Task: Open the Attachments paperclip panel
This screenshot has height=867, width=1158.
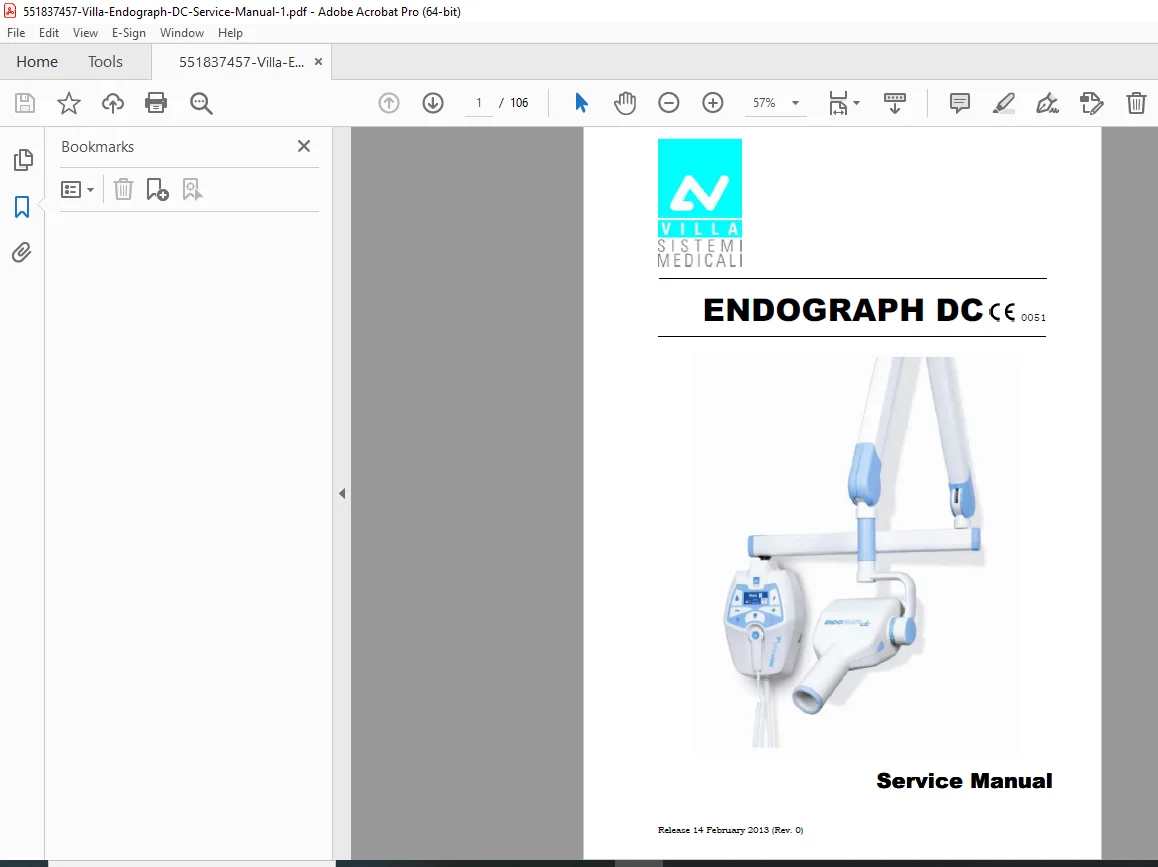Action: (21, 253)
